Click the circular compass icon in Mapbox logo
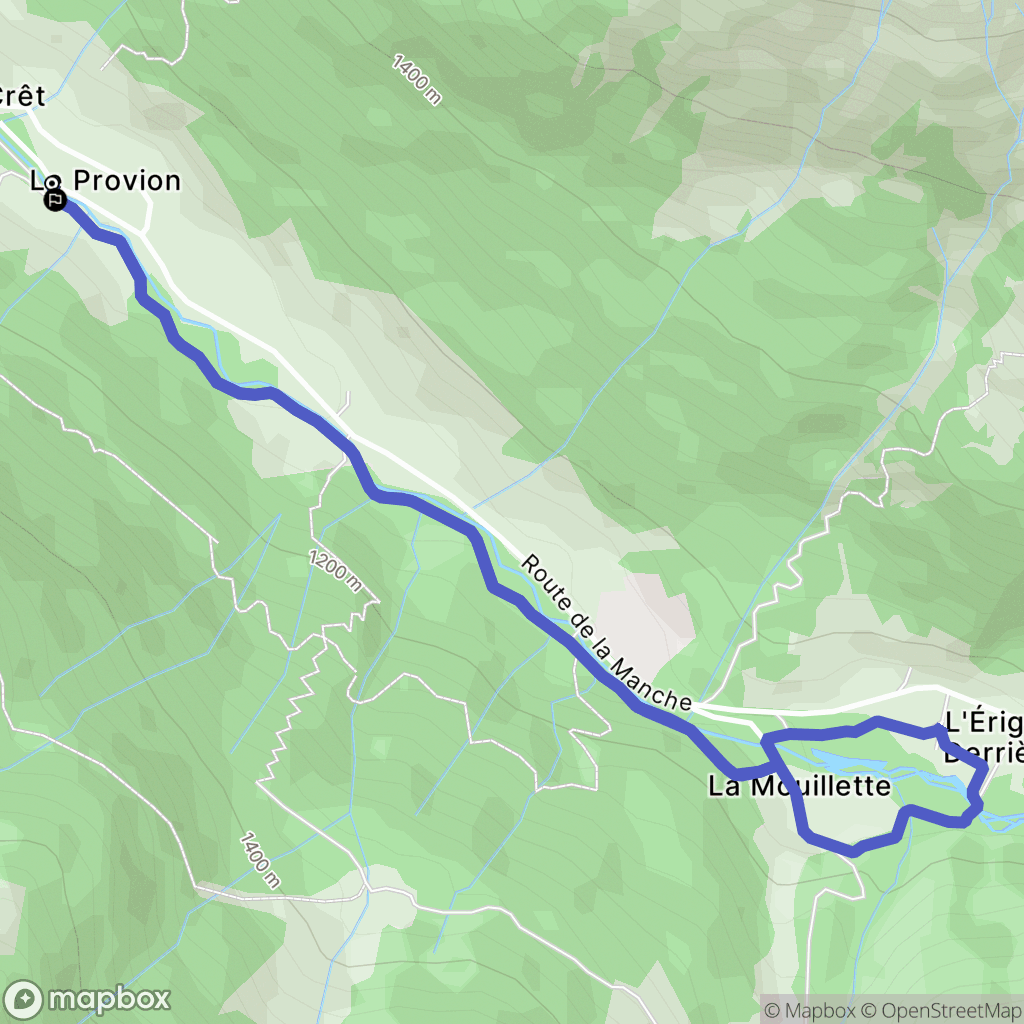 (24, 1000)
